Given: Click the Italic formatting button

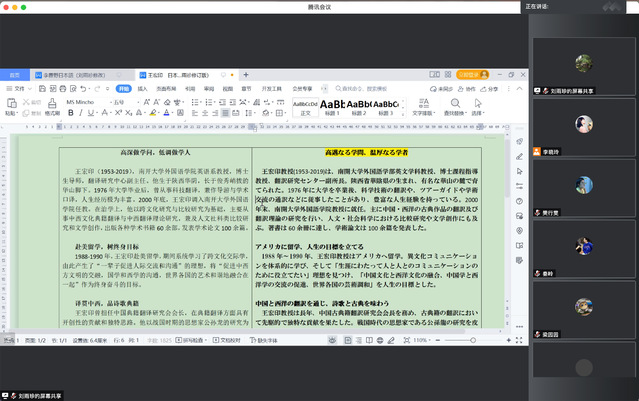Looking at the screenshot, I should [x=79, y=112].
